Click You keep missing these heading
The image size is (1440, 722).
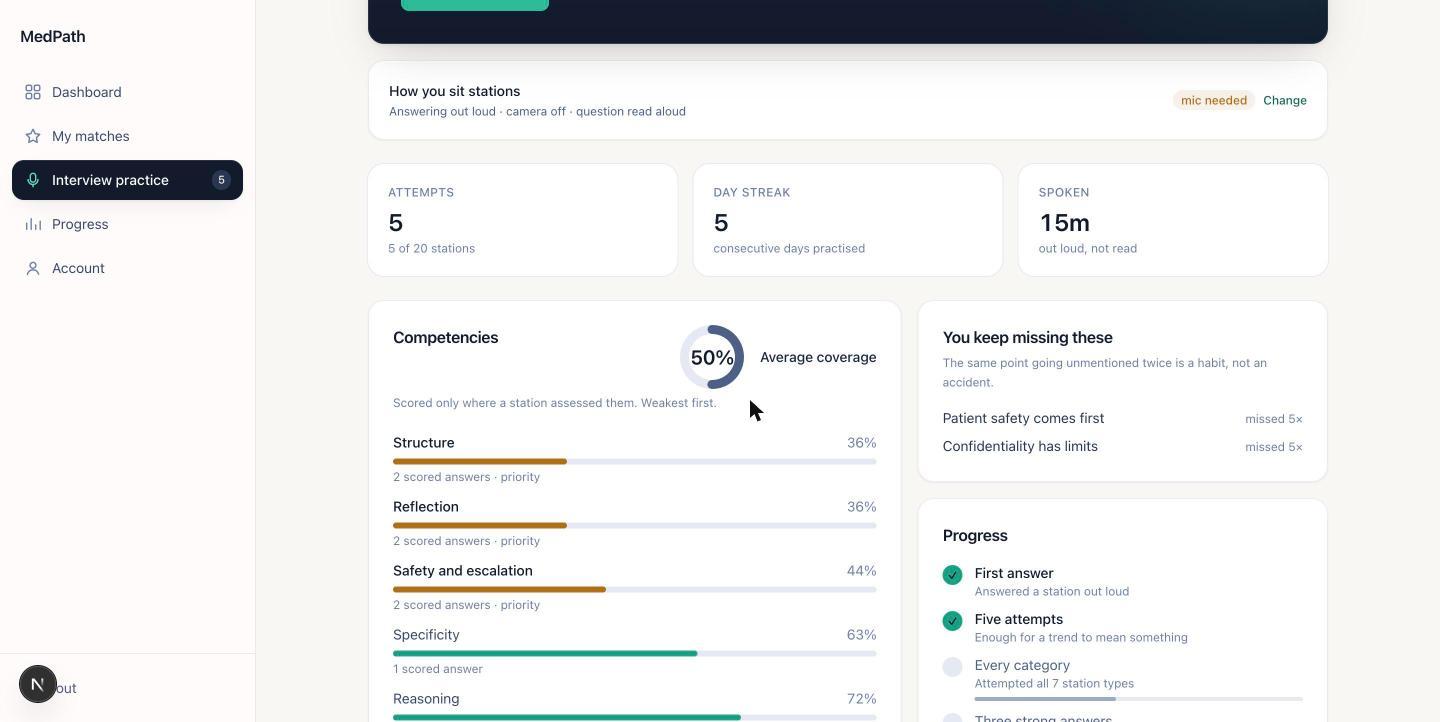[1028, 338]
